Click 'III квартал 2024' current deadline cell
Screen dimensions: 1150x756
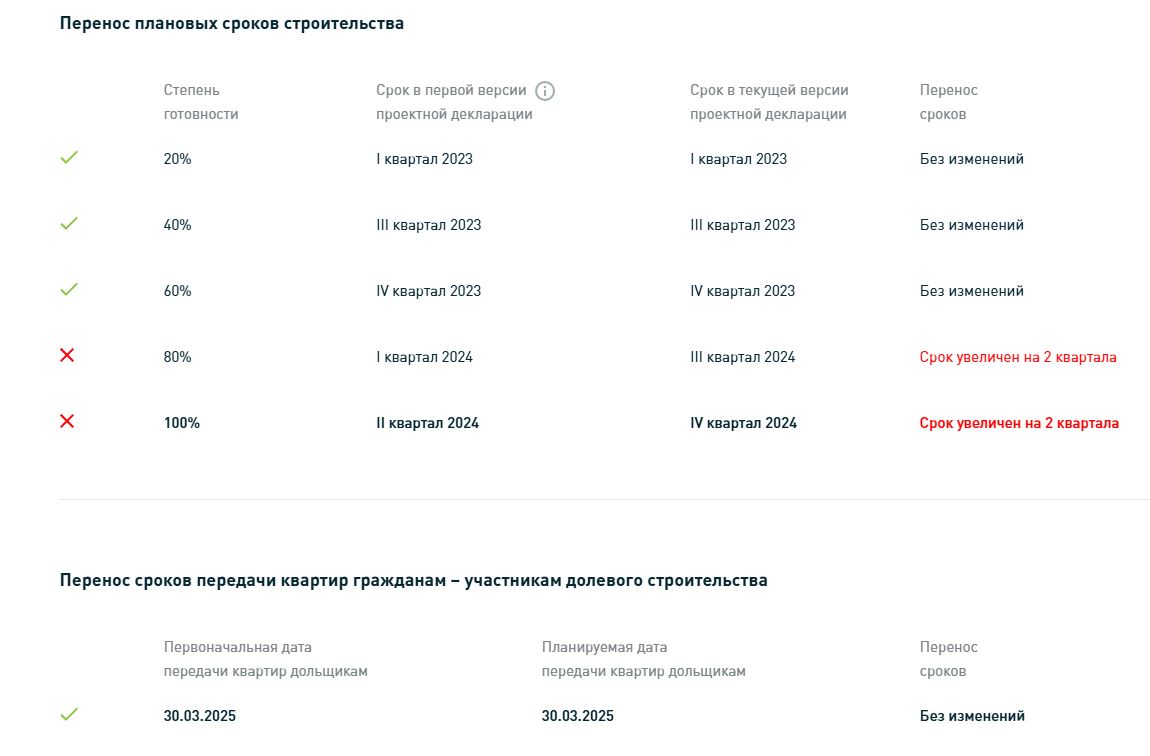click(742, 357)
